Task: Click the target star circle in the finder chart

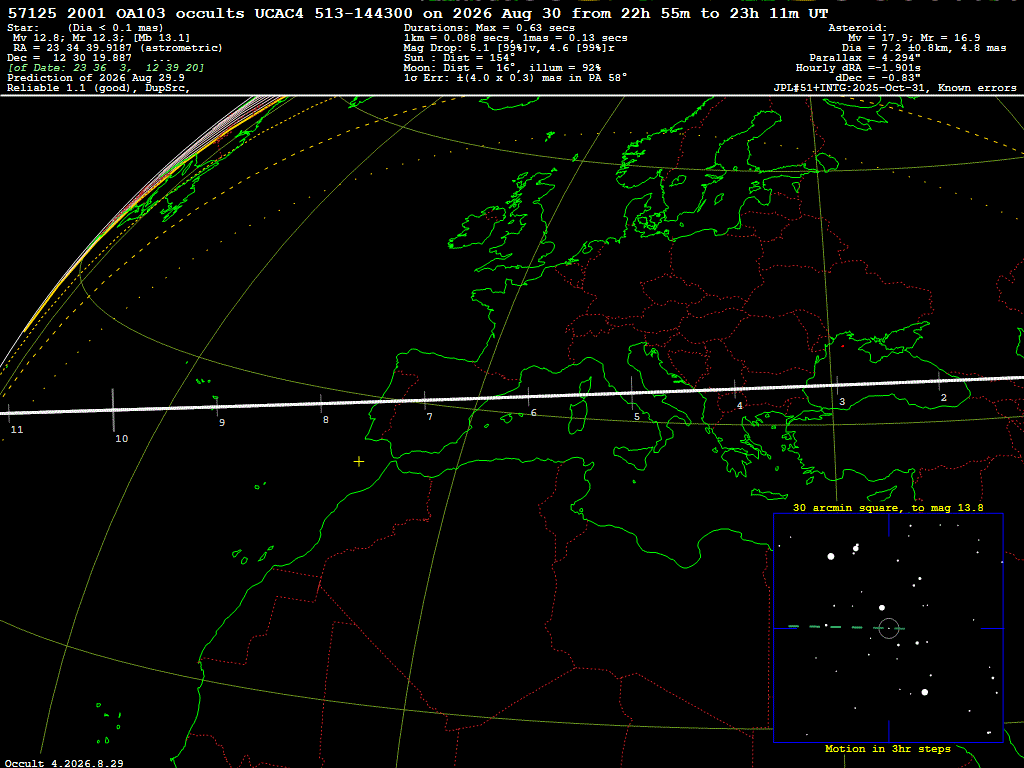Action: click(x=889, y=628)
